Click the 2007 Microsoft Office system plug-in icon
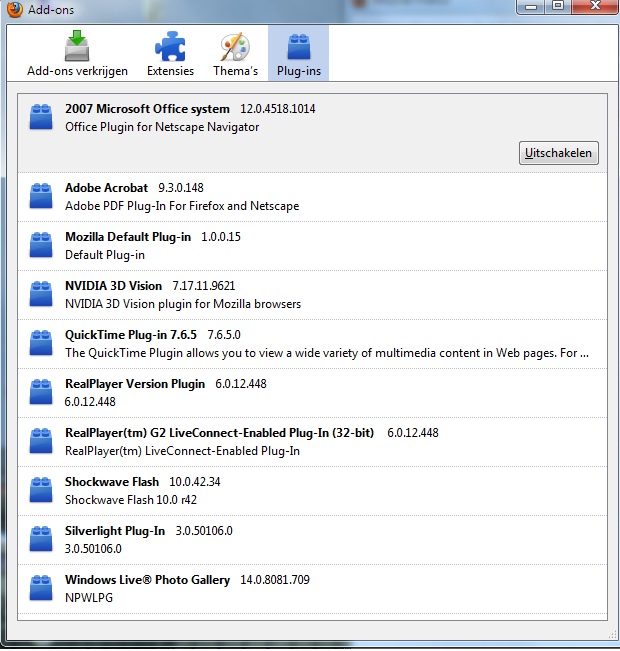 pyautogui.click(x=41, y=117)
